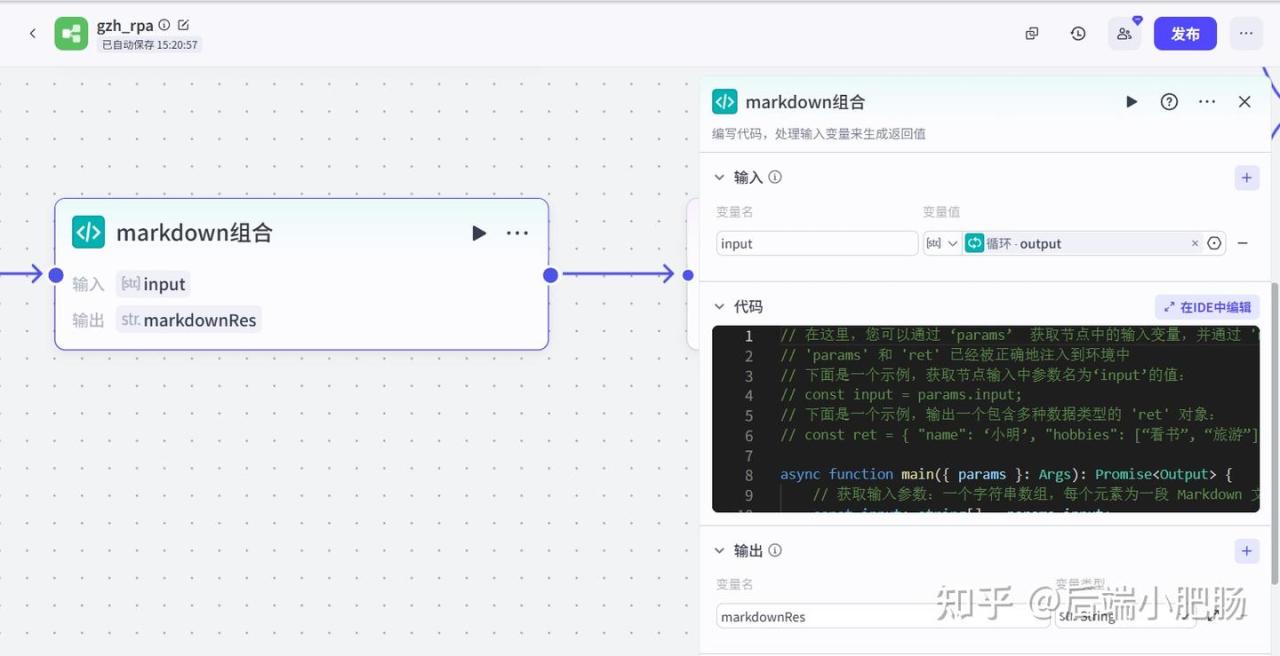This screenshot has height=656, width=1280.
Task: Open help icon in side panel header
Action: click(x=1169, y=102)
